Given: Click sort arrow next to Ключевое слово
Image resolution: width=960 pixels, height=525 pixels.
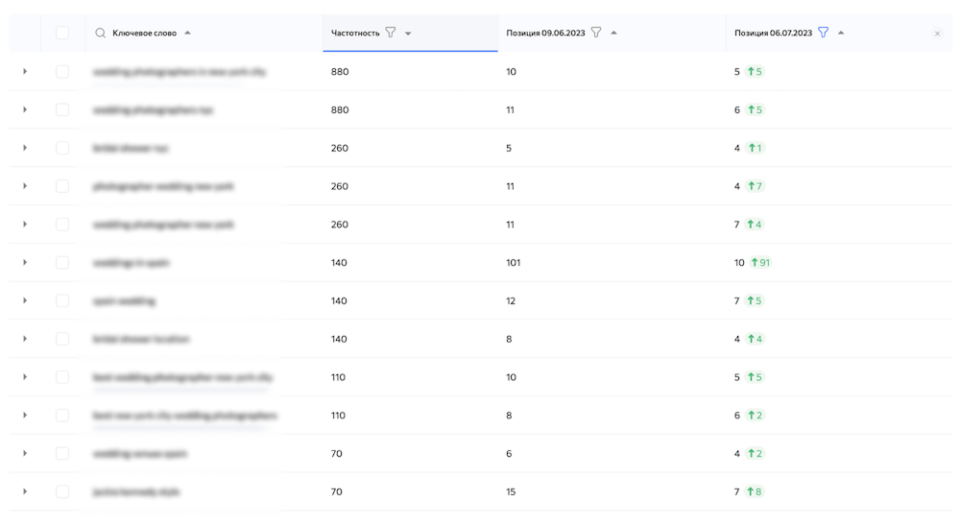Looking at the screenshot, I should click(189, 33).
